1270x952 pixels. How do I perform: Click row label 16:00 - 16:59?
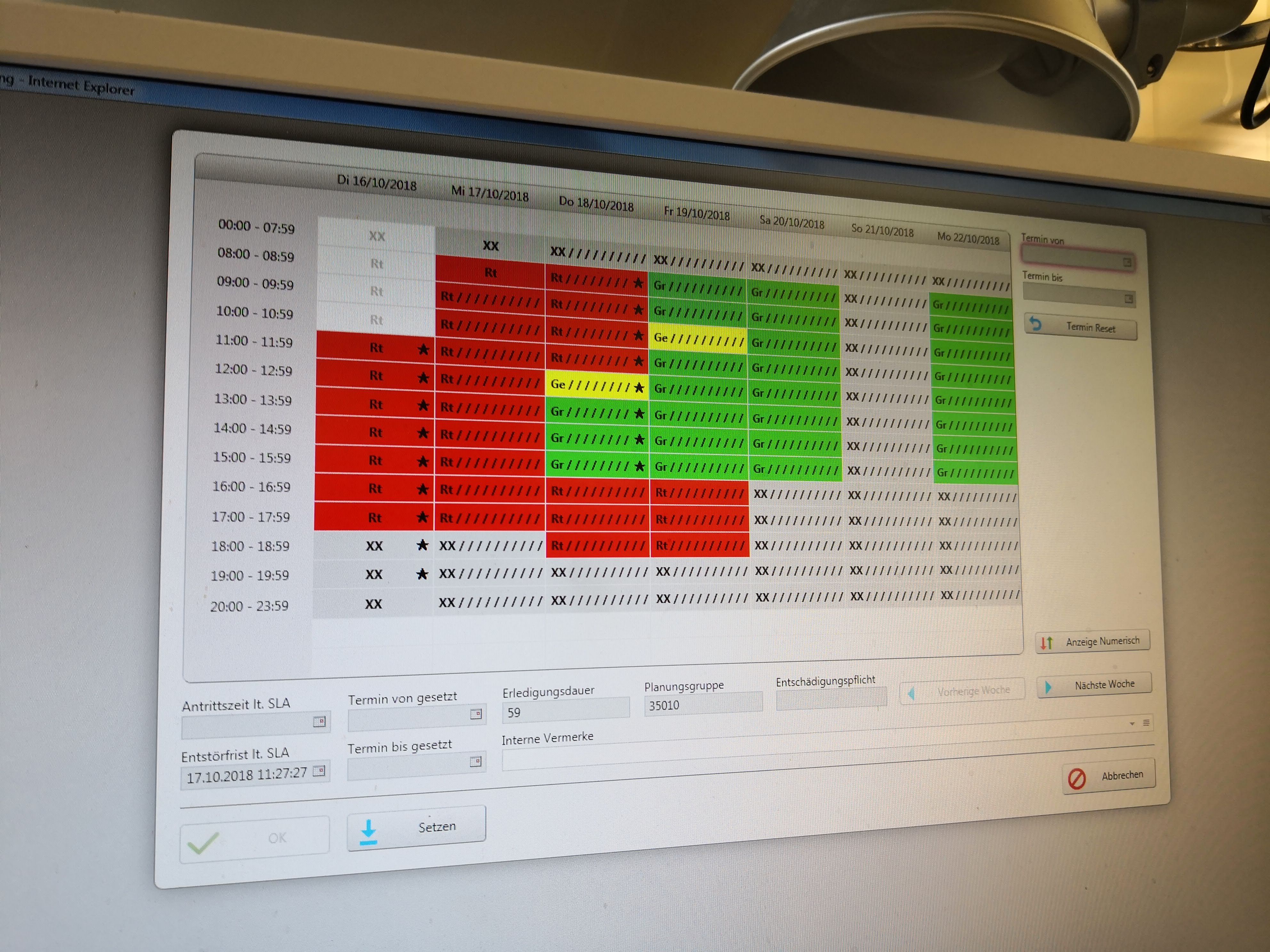(252, 487)
